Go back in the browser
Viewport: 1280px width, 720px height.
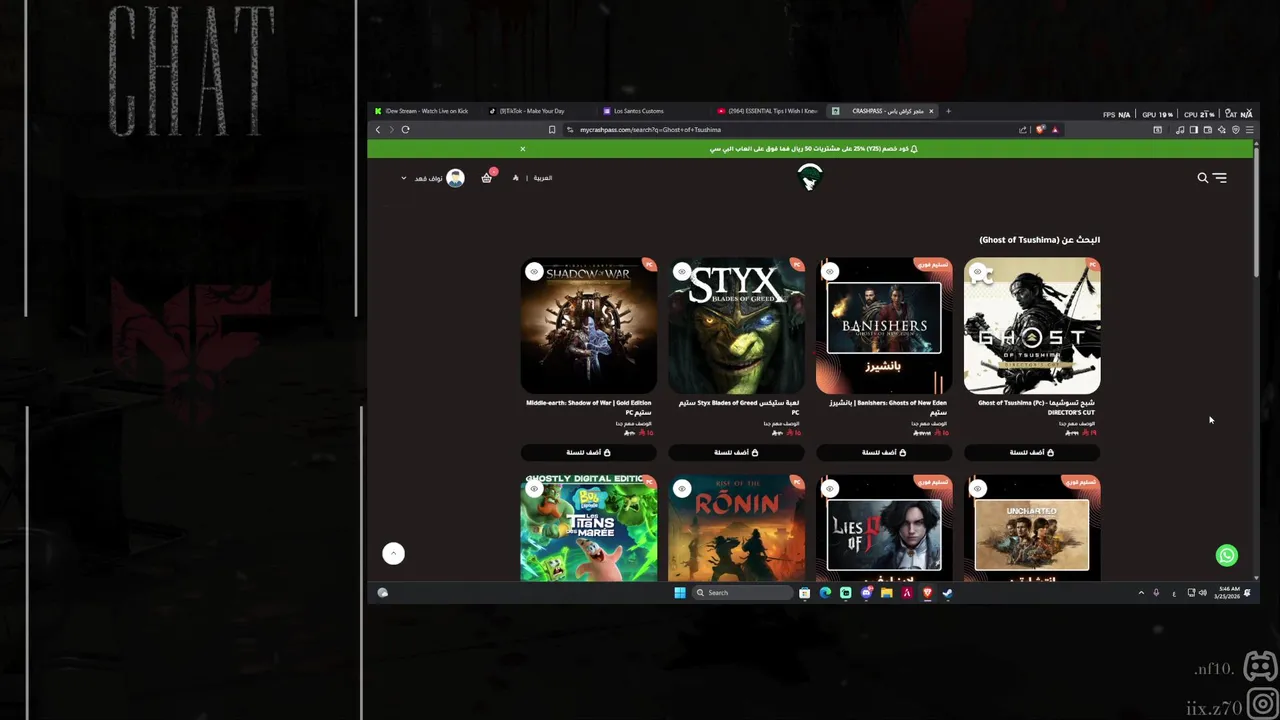coord(378,129)
